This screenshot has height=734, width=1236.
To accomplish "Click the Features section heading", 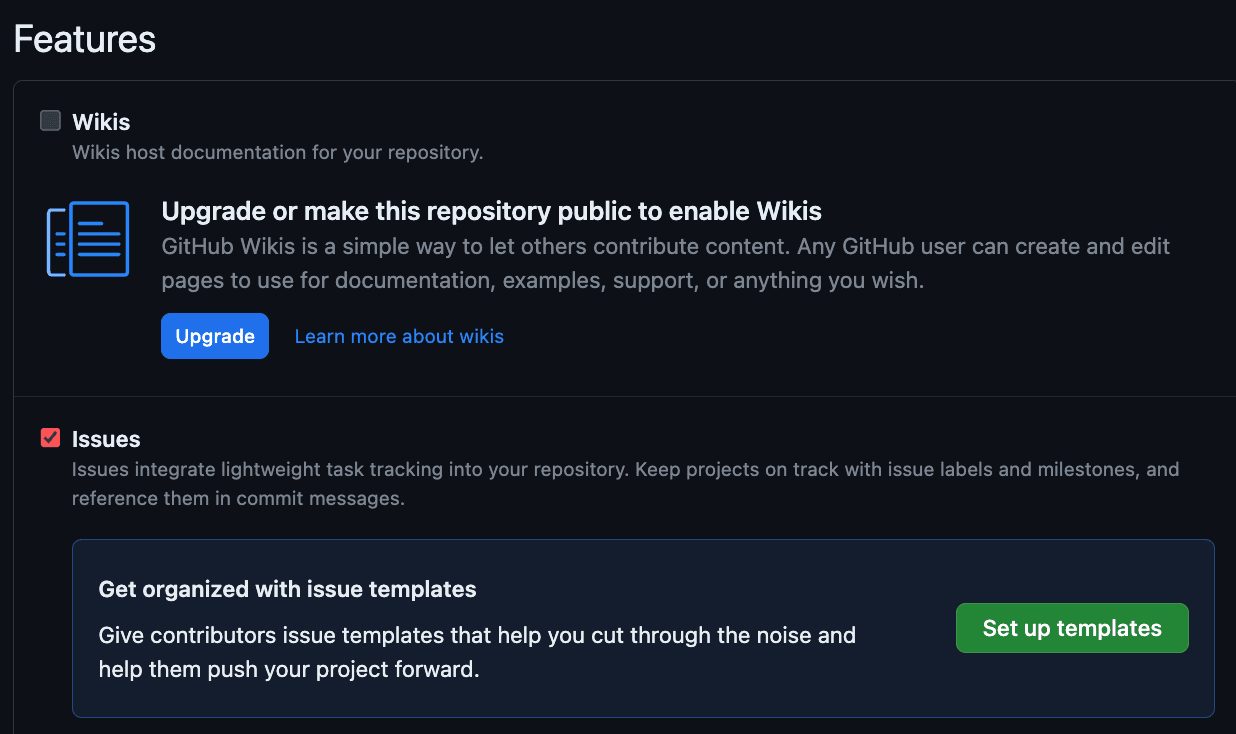I will [85, 39].
